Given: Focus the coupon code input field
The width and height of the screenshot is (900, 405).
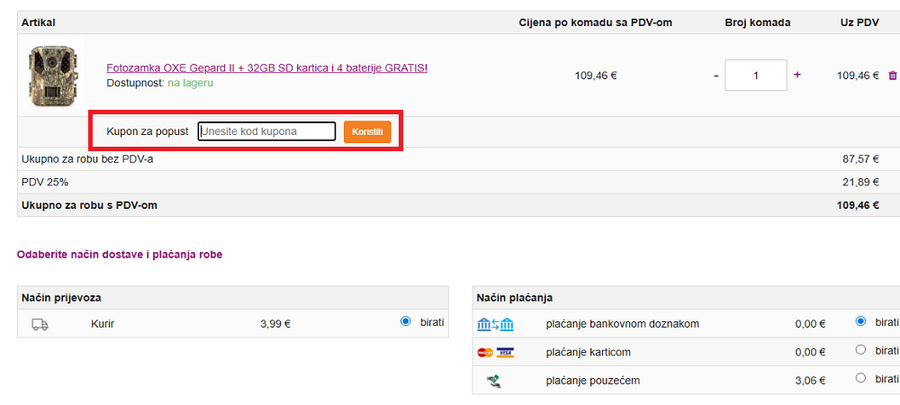Looking at the screenshot, I should click(266, 131).
